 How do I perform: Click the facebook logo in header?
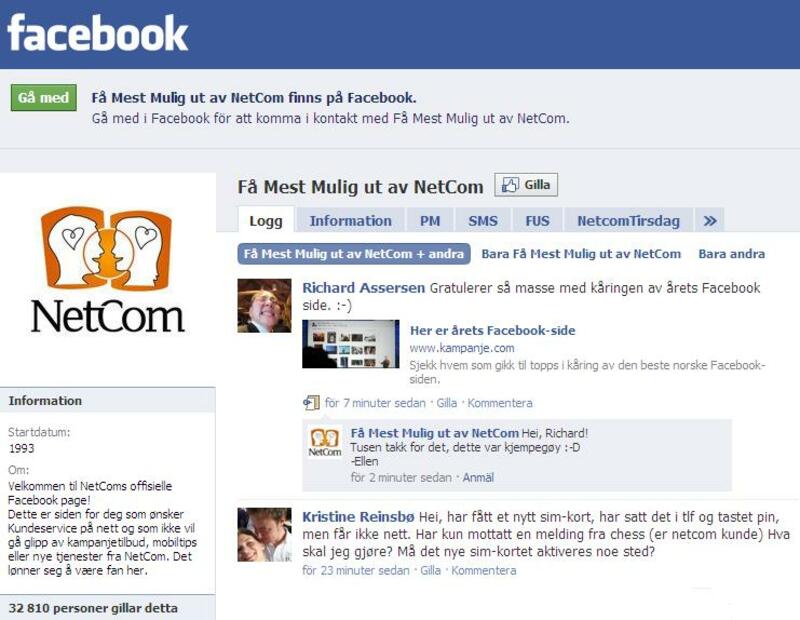point(98,33)
